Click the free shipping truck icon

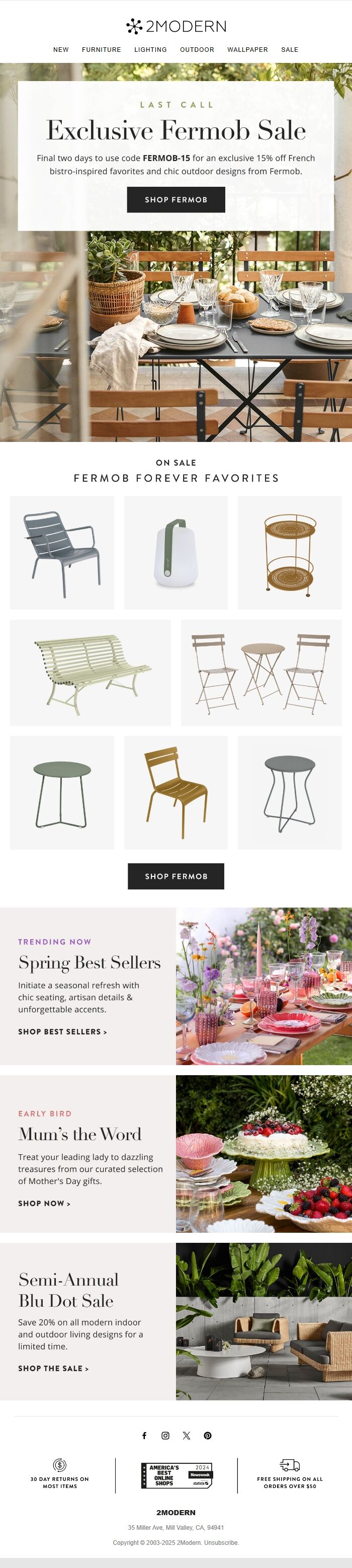click(x=290, y=1465)
